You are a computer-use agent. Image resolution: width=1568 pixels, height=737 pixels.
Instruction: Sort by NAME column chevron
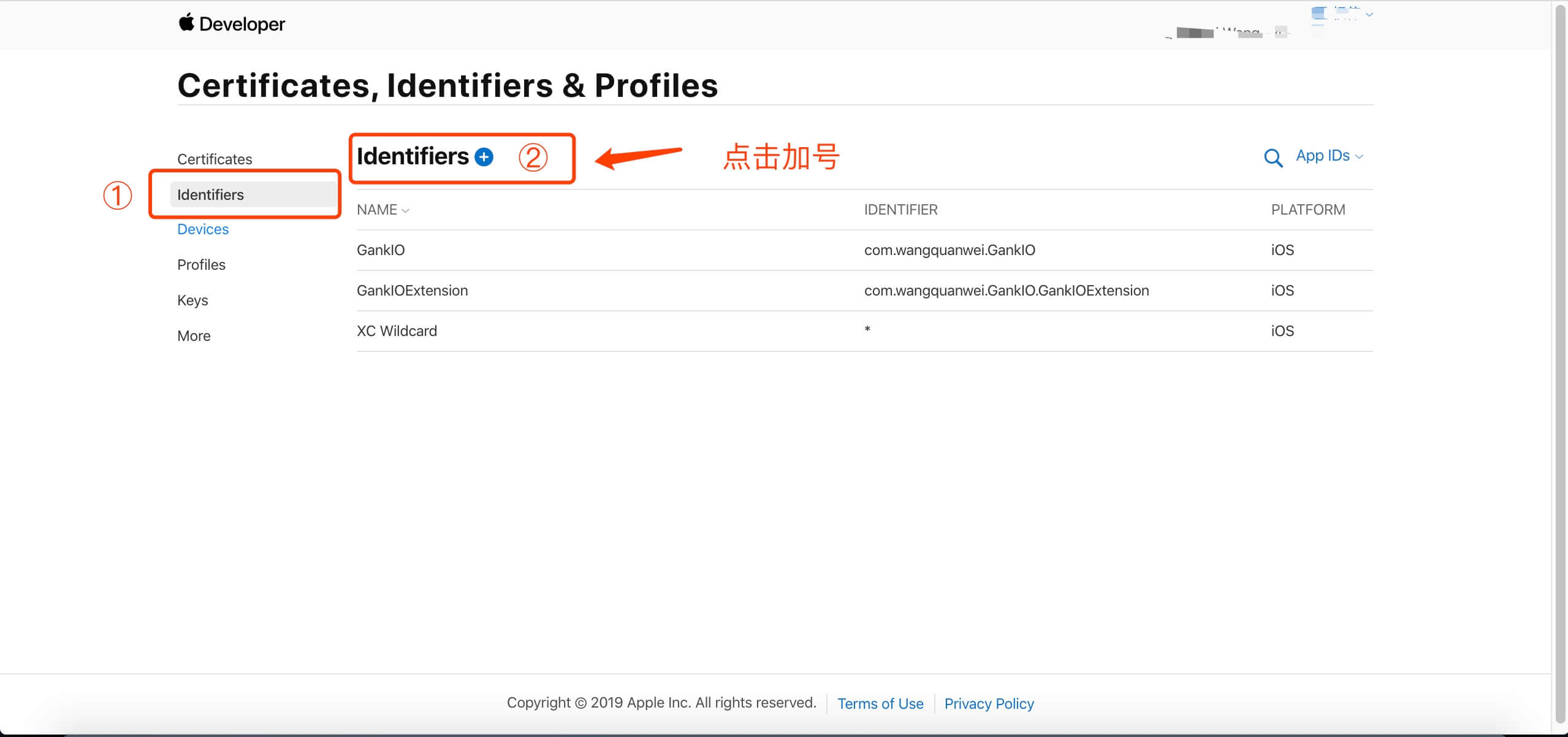tap(405, 211)
